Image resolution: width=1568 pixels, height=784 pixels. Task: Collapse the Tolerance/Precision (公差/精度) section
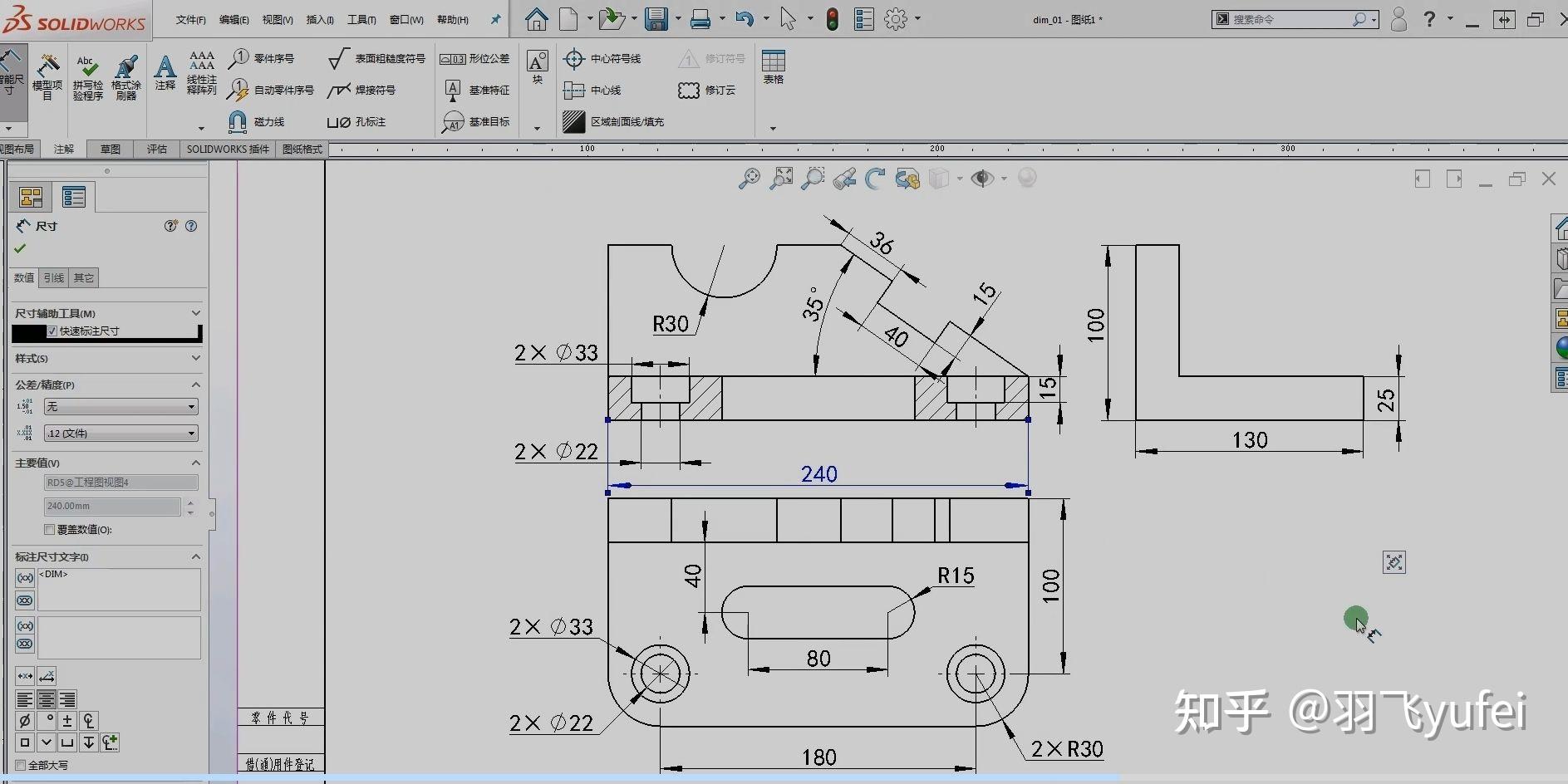click(x=196, y=385)
